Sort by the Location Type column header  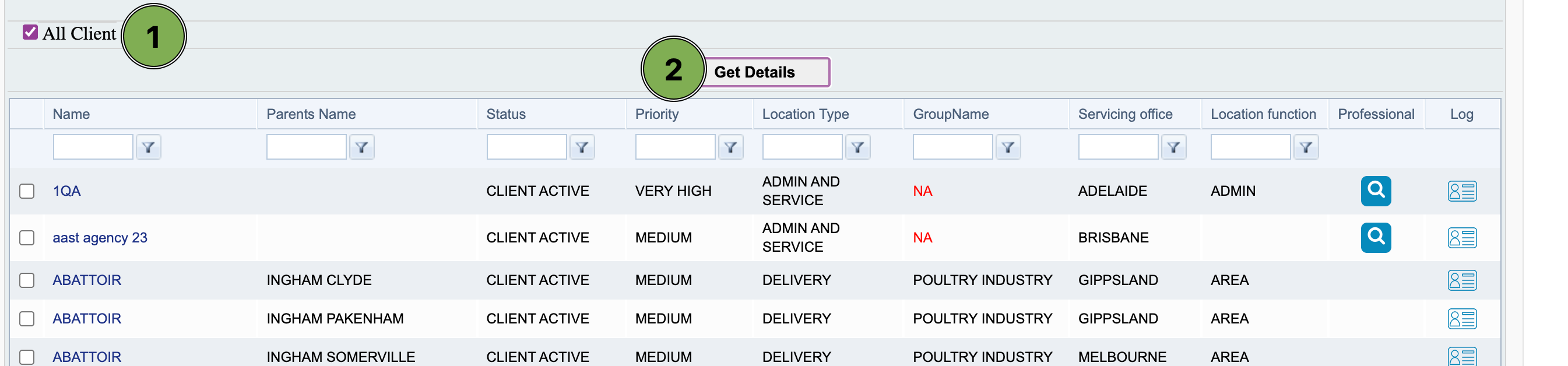tap(806, 114)
